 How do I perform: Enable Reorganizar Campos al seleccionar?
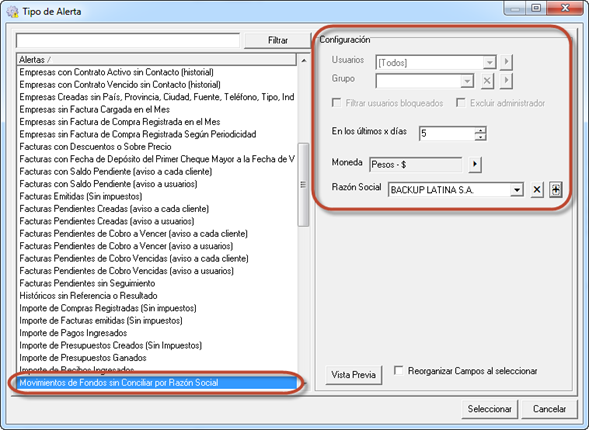point(399,371)
